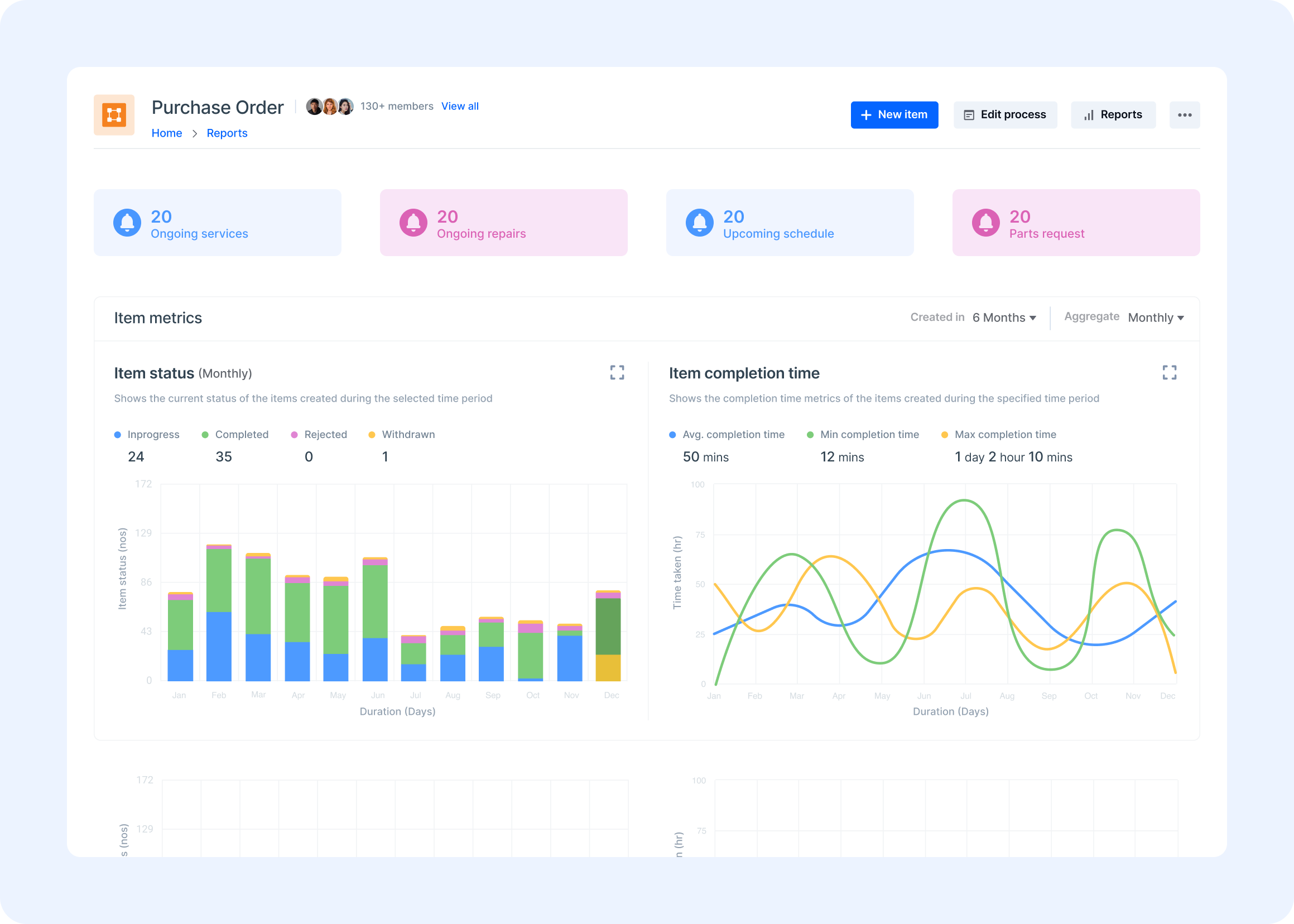This screenshot has width=1294, height=924.
Task: Click the Ongoing repairs notification bell icon
Action: 414,222
